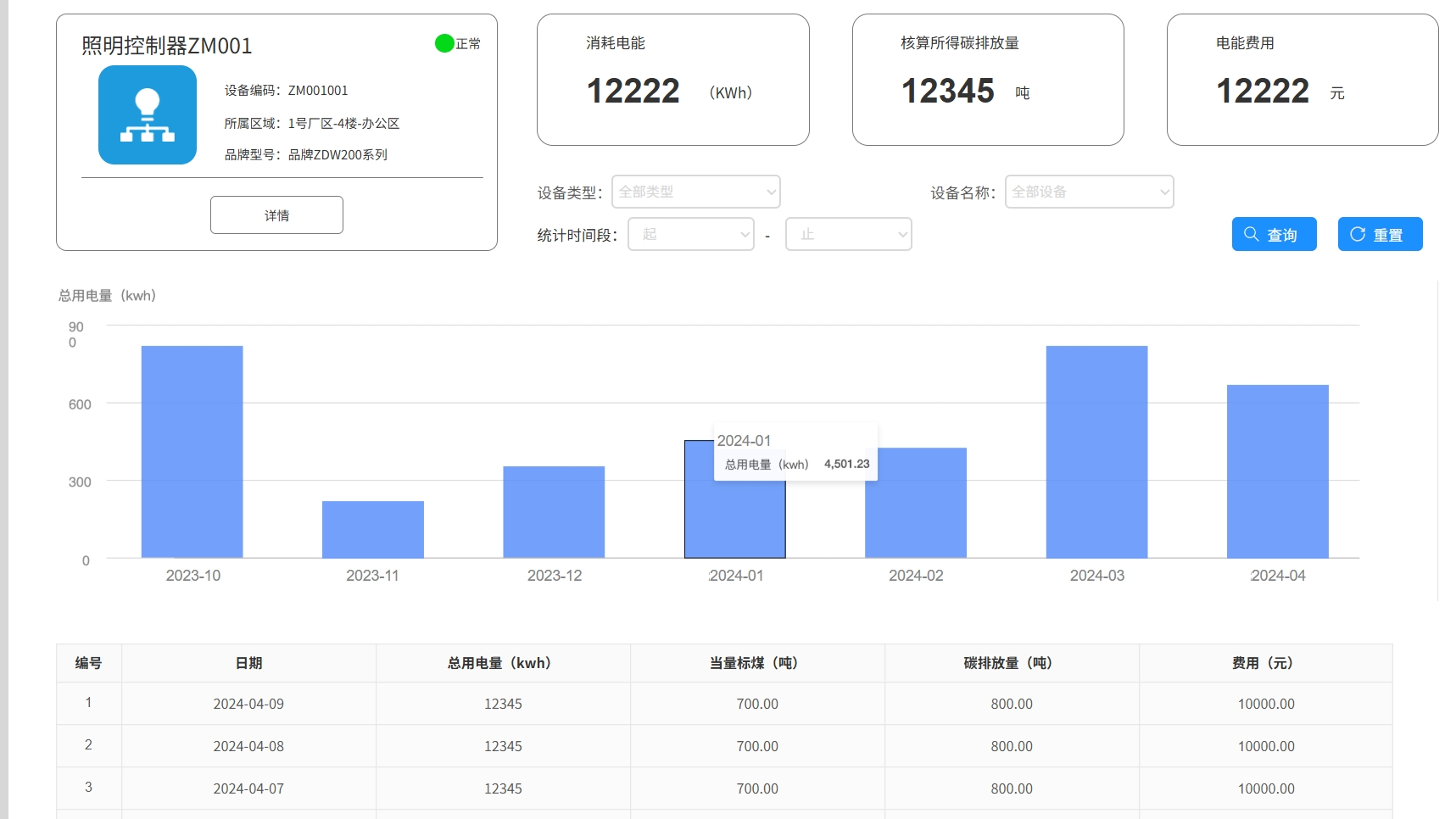Expand the 设备名称 device name dropdown
This screenshot has height=819, width=1456.
click(x=1089, y=192)
